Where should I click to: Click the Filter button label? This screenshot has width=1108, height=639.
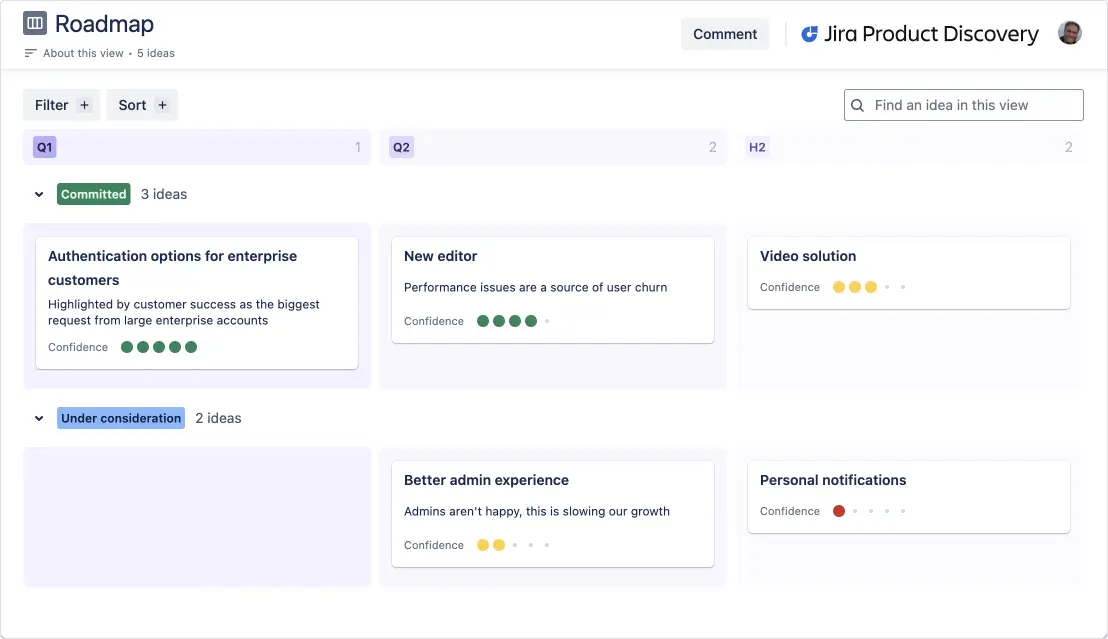pos(52,105)
